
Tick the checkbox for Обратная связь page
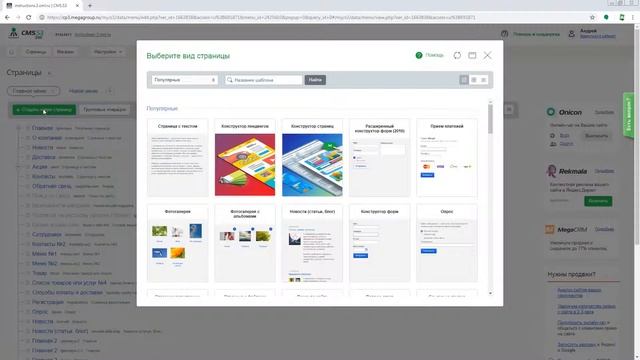(28, 186)
